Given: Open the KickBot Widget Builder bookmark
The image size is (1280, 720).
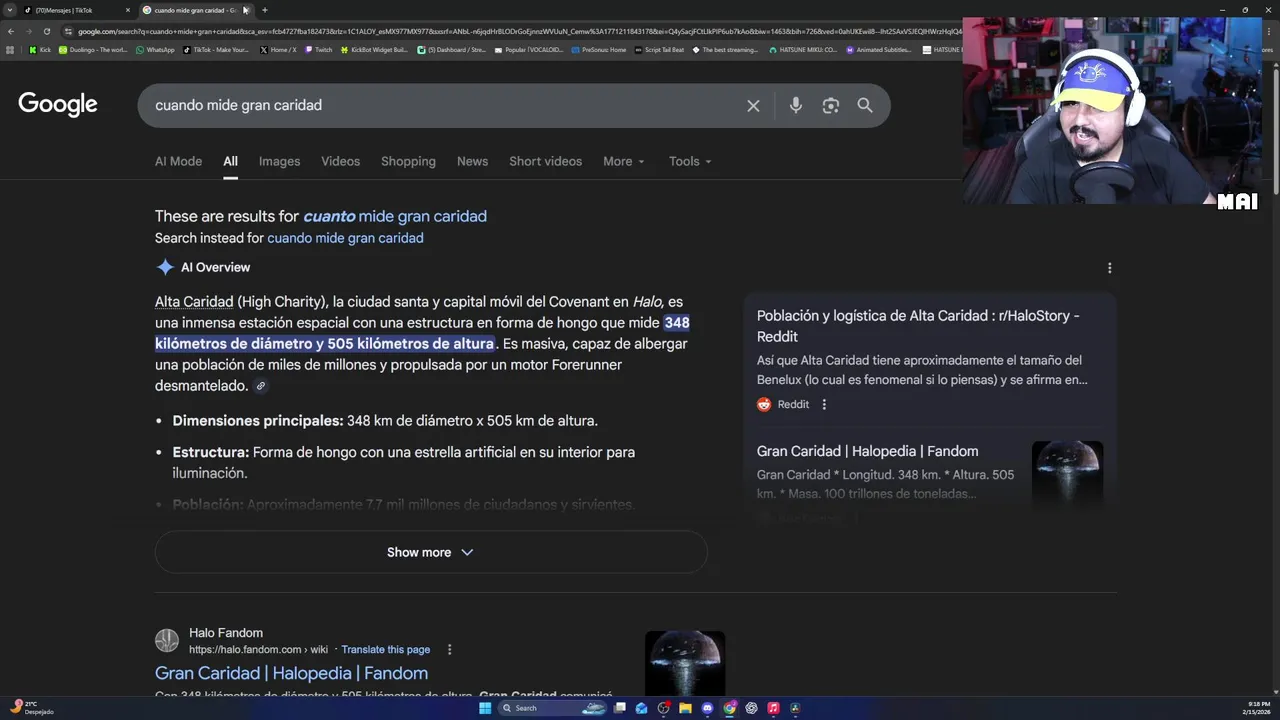Looking at the screenshot, I should (374, 50).
